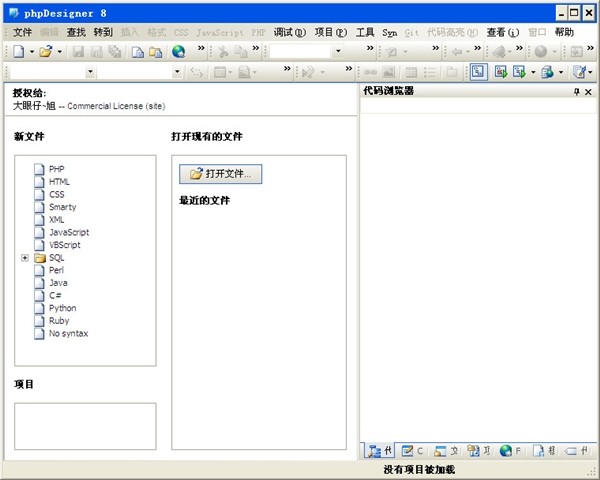Open dropdown arrow beside second run icon
Viewport: 600px width, 480px height.
(533, 72)
